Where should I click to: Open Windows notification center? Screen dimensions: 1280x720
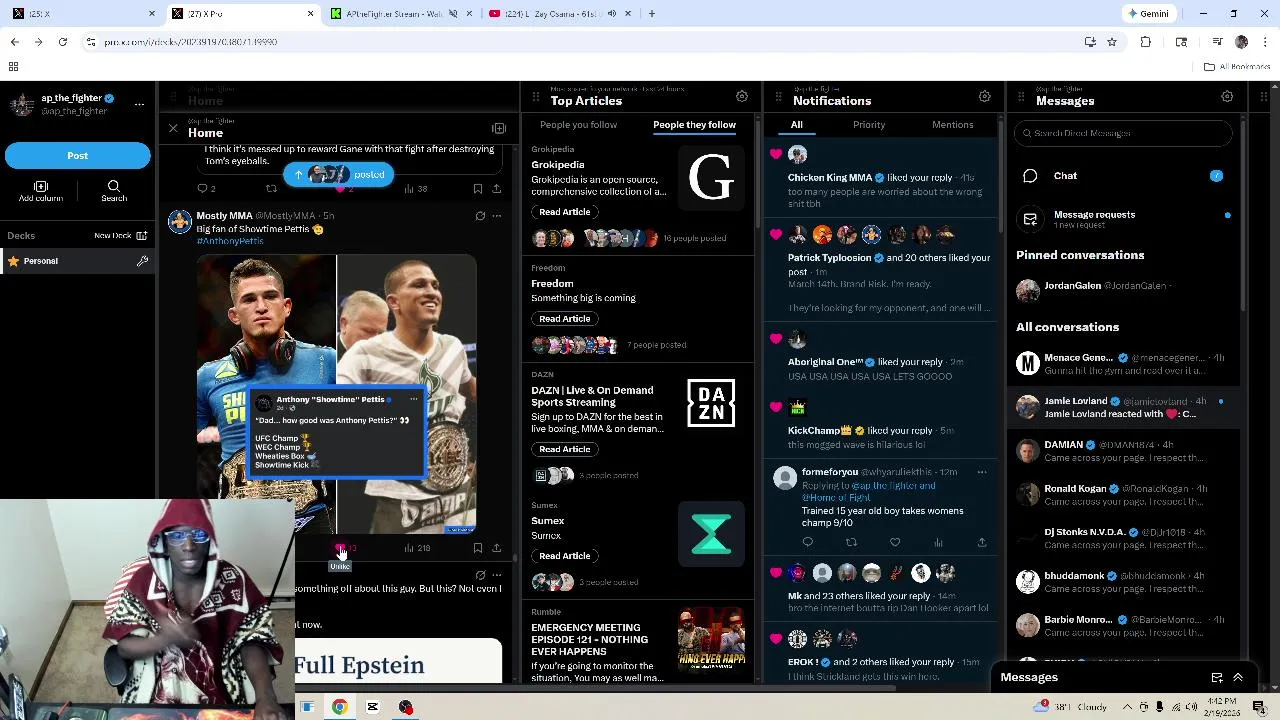click(x=1259, y=707)
